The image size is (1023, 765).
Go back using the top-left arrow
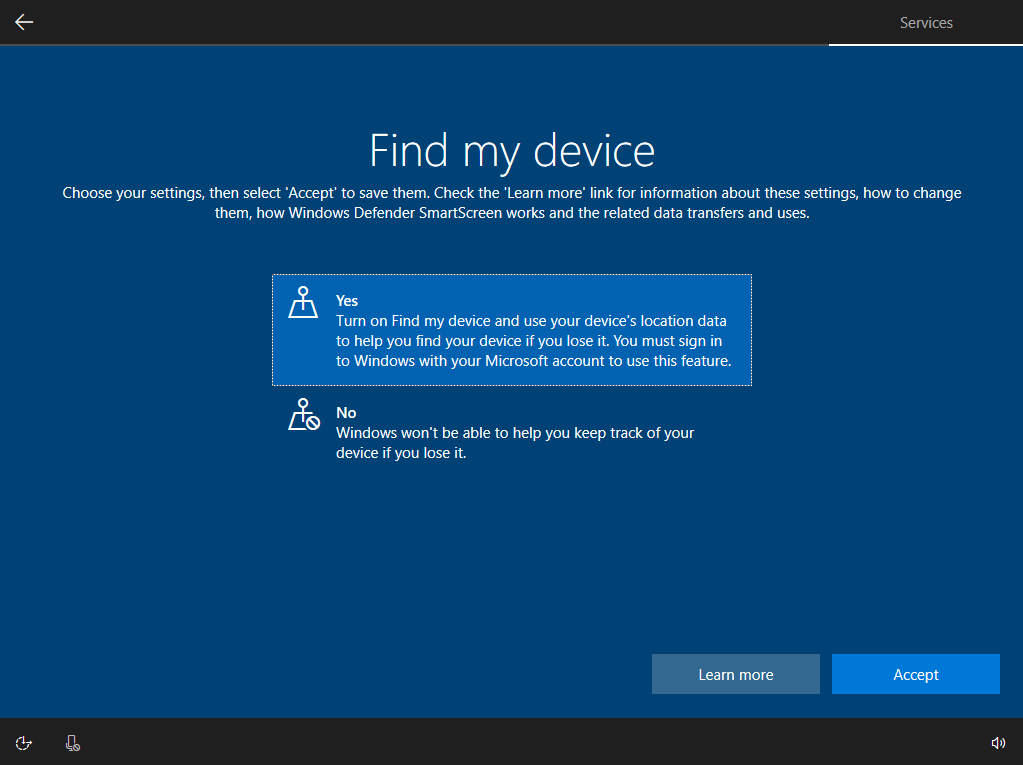[x=24, y=22]
